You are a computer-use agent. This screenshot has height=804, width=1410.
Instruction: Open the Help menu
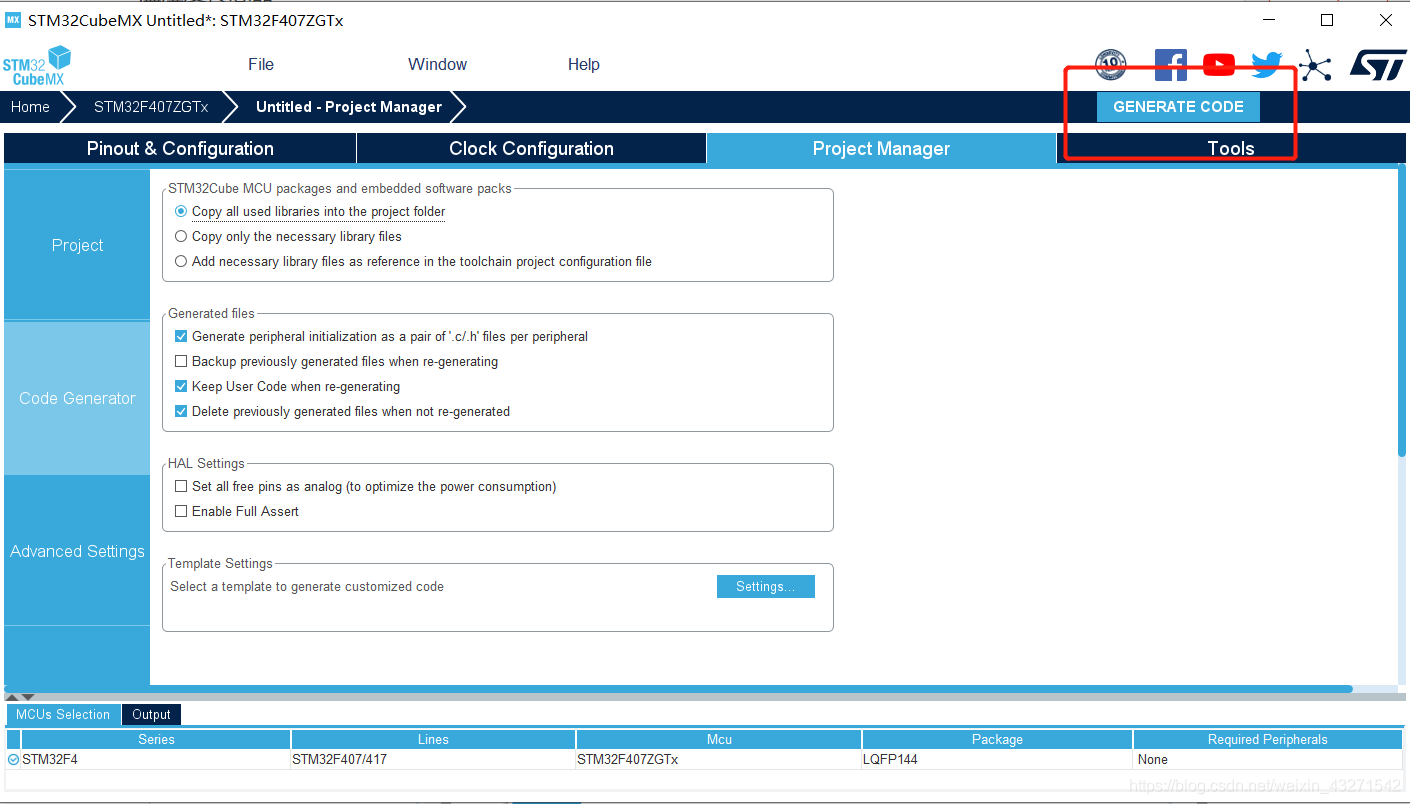[x=584, y=65]
